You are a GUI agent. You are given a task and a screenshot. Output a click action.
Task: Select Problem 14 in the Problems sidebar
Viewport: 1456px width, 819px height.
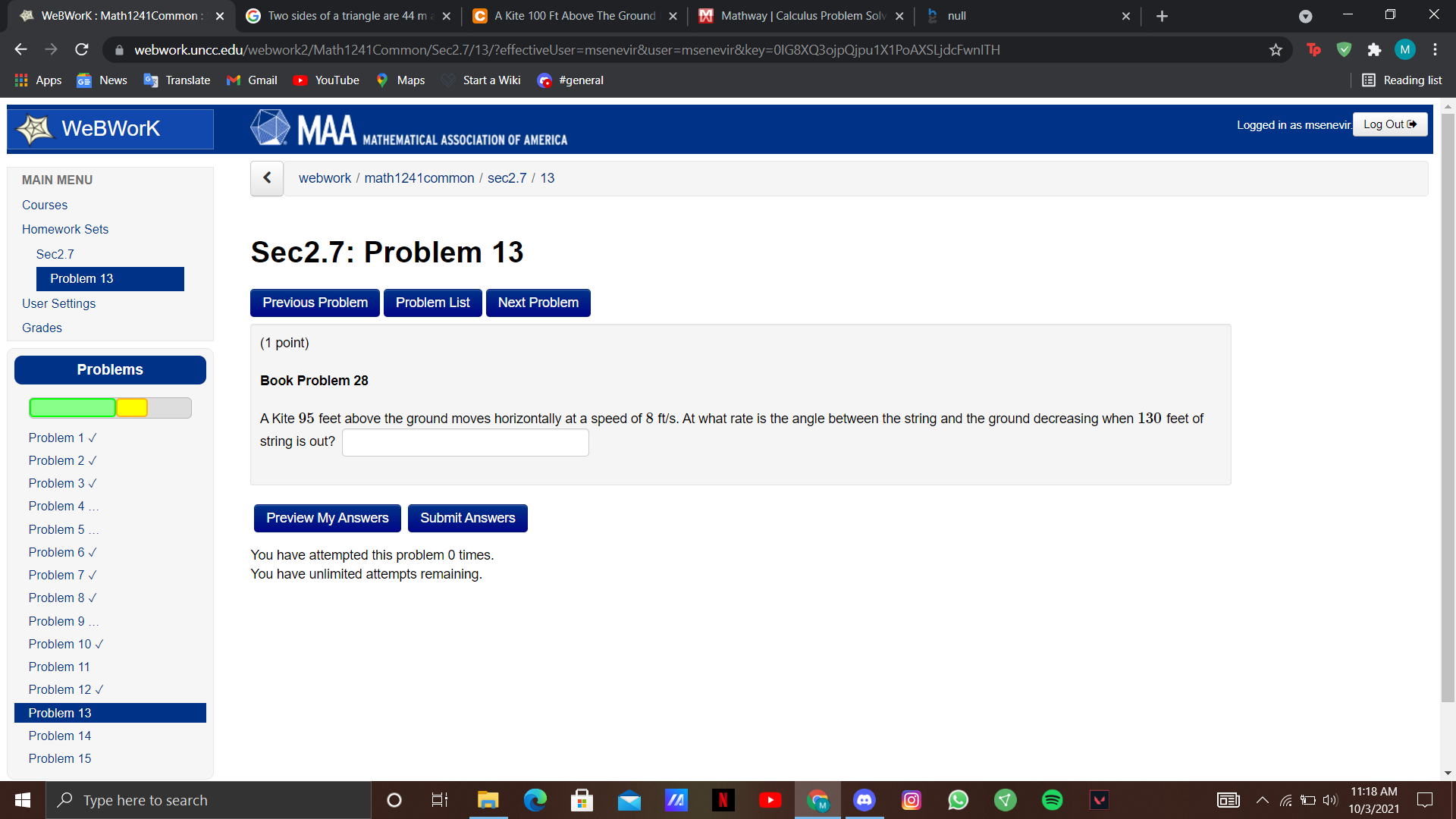(x=60, y=736)
